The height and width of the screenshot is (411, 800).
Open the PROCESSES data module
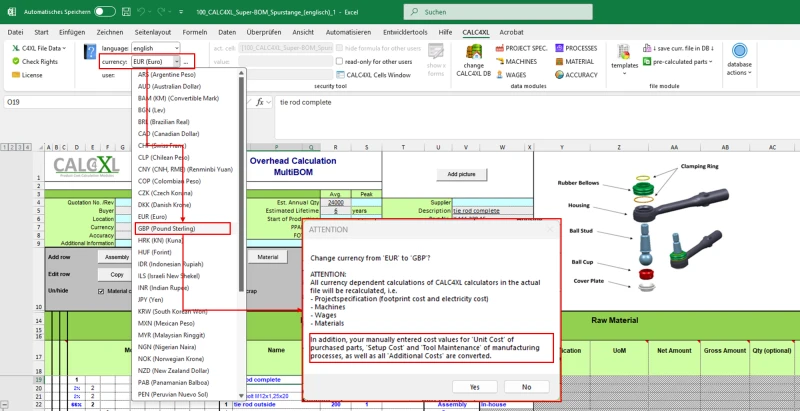(576, 48)
